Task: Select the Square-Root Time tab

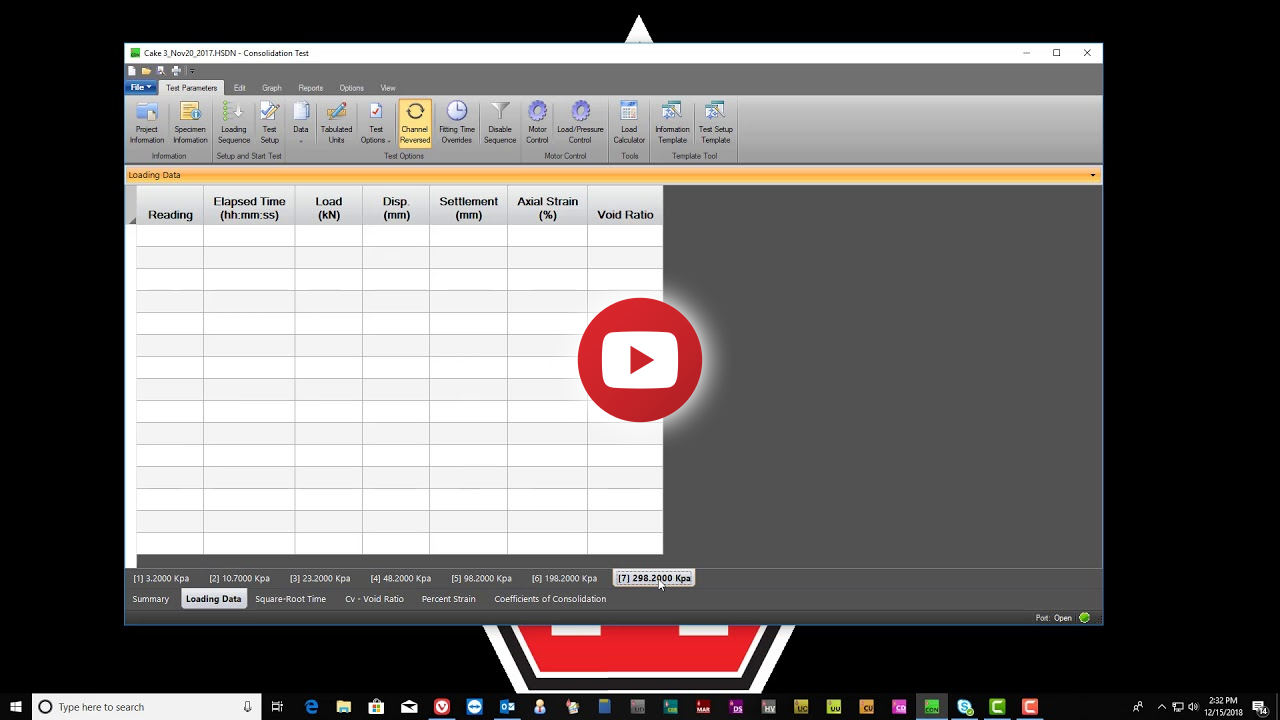Action: tap(290, 599)
